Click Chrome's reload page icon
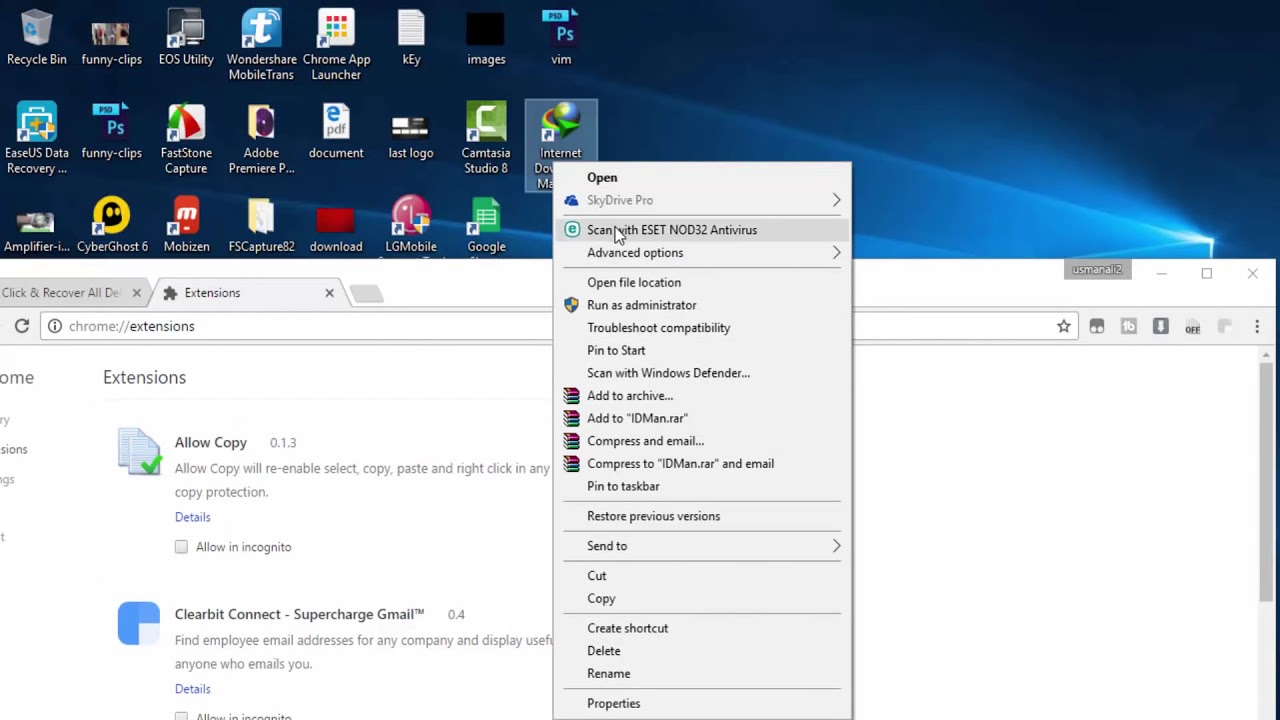Image resolution: width=1280 pixels, height=720 pixels. pyautogui.click(x=21, y=326)
